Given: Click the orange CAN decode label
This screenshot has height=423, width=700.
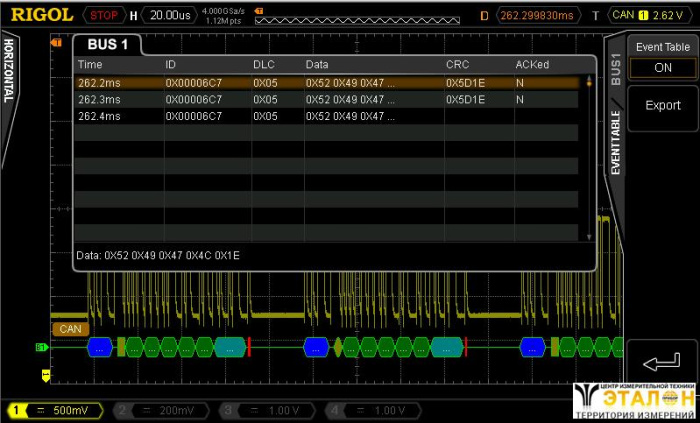Looking at the screenshot, I should (x=68, y=328).
